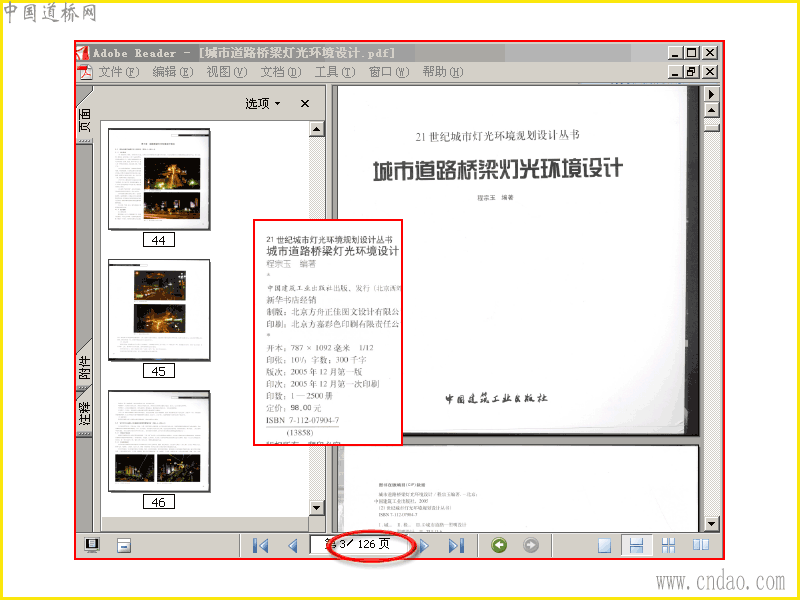Image resolution: width=800 pixels, height=600 pixels.
Task: Open the 文档(D) menu
Action: coord(281,72)
